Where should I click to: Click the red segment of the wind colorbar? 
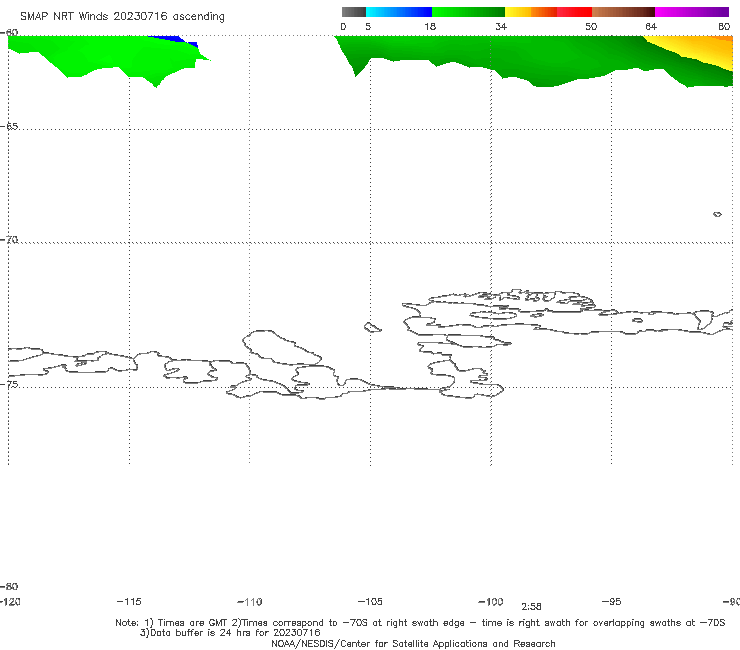click(574, 12)
